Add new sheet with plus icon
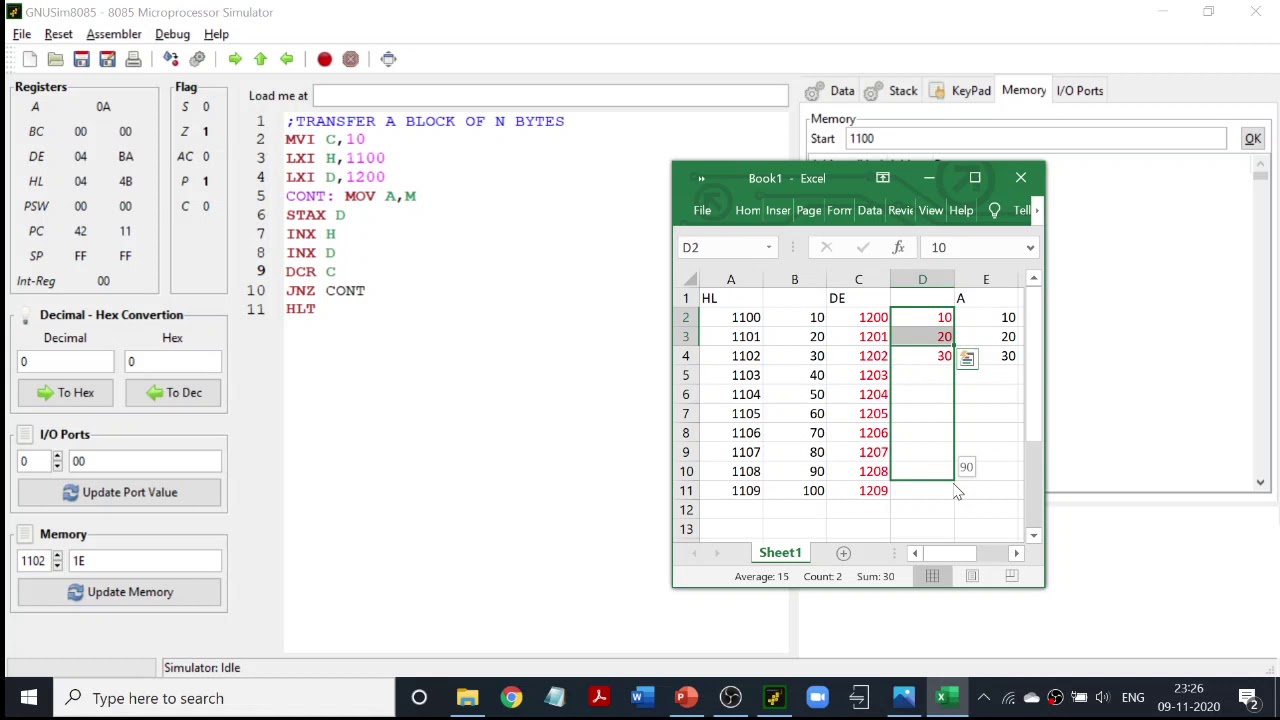 pos(843,553)
